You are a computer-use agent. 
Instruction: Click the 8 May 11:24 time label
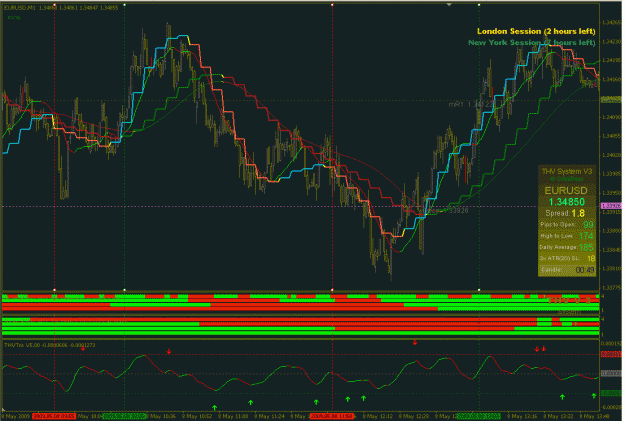click(269, 416)
